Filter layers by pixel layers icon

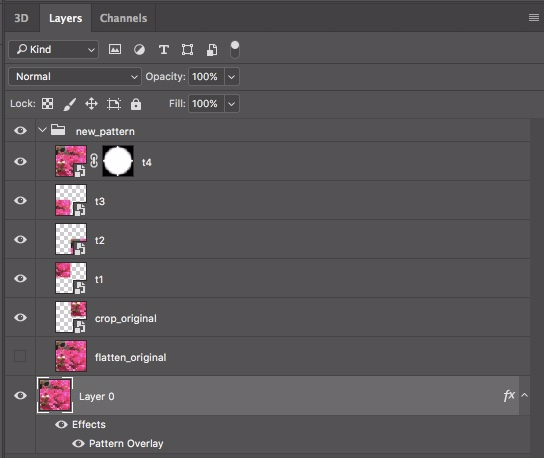coord(115,49)
